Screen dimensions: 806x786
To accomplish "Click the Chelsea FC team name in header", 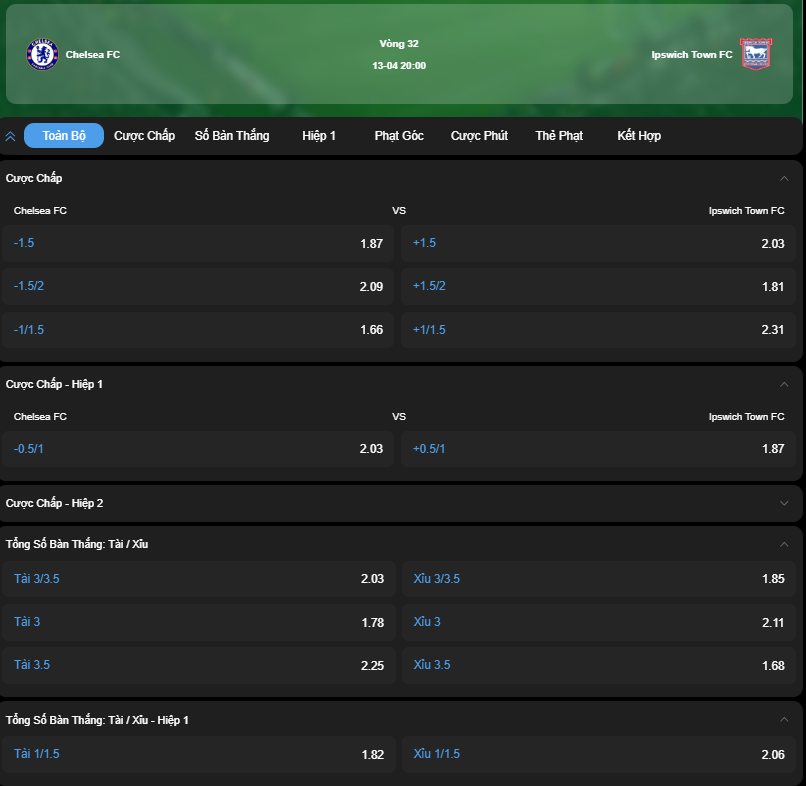I will click(93, 54).
